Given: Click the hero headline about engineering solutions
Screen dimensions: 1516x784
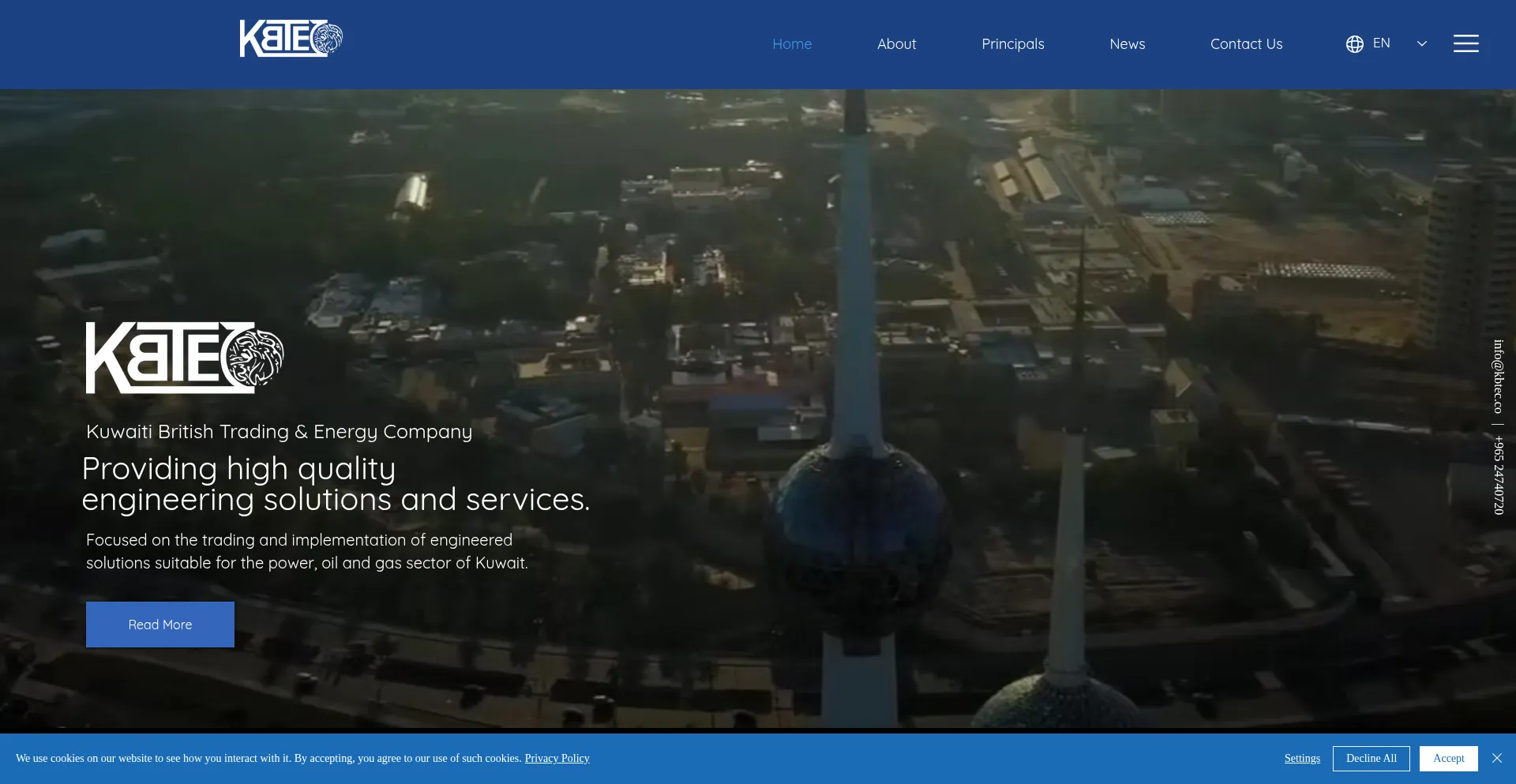Looking at the screenshot, I should point(336,484).
